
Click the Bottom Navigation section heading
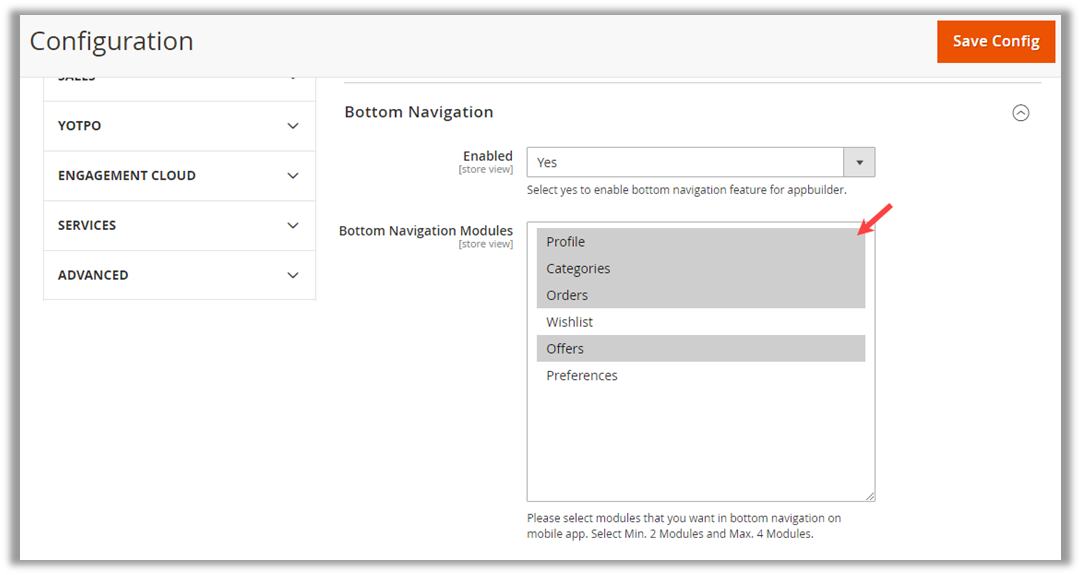[419, 112]
